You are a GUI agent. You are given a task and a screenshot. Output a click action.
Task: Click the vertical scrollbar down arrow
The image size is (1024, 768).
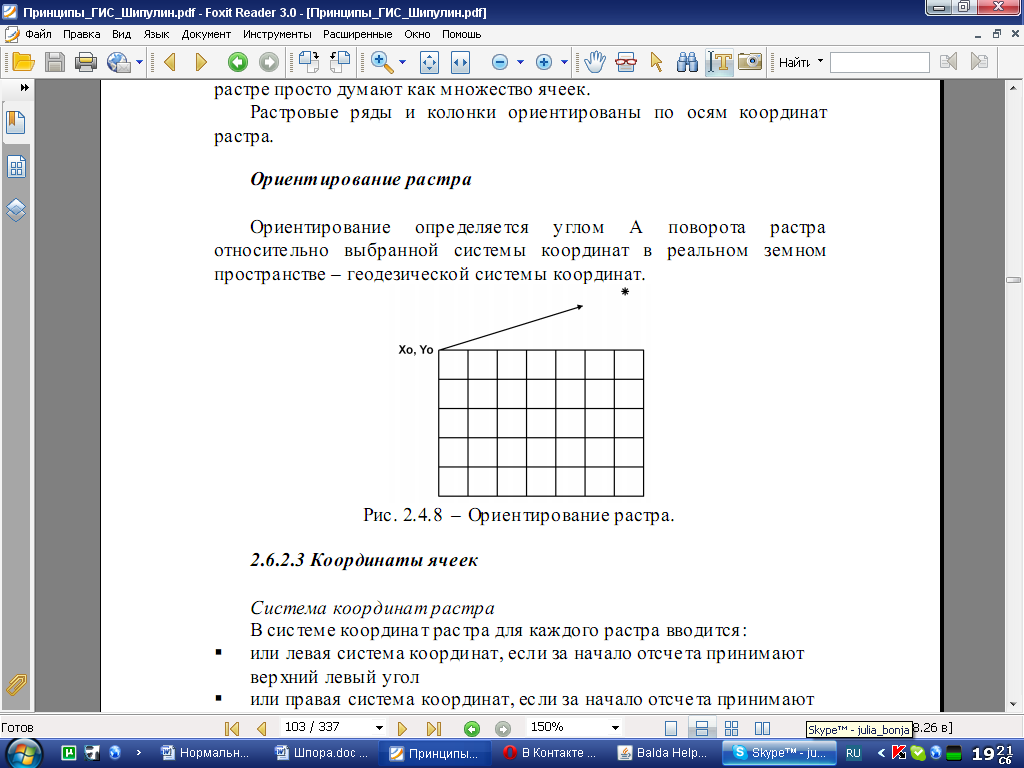(x=1014, y=704)
